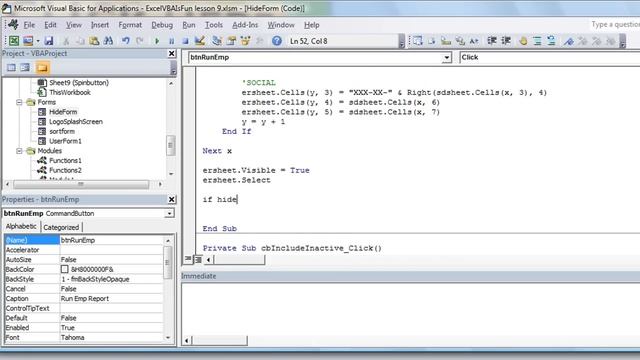The image size is (640, 360).
Task: Select HideForm in the project tree
Action: tap(63, 112)
